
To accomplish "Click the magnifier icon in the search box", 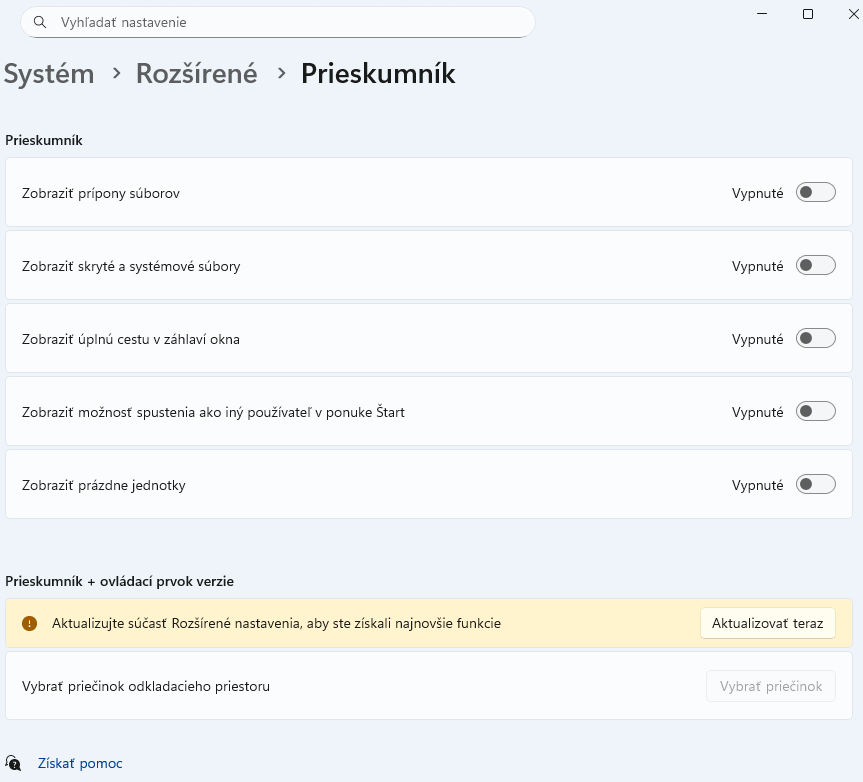I will [x=40, y=22].
